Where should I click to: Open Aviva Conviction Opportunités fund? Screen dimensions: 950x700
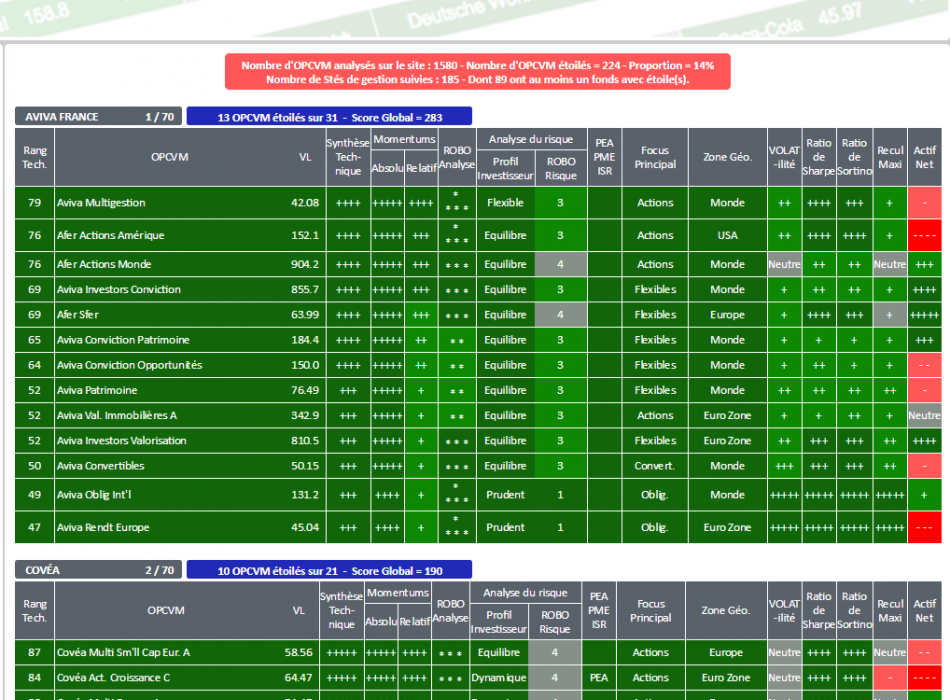click(x=130, y=365)
